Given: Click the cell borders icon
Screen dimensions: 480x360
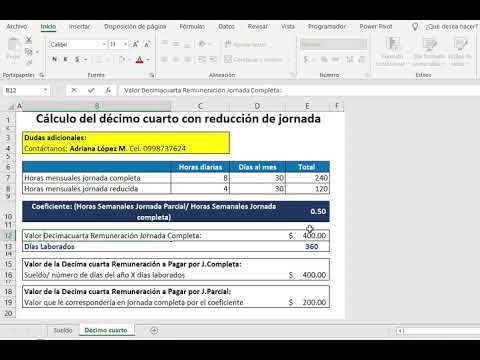Looking at the screenshot, I should pyautogui.click(x=99, y=60).
